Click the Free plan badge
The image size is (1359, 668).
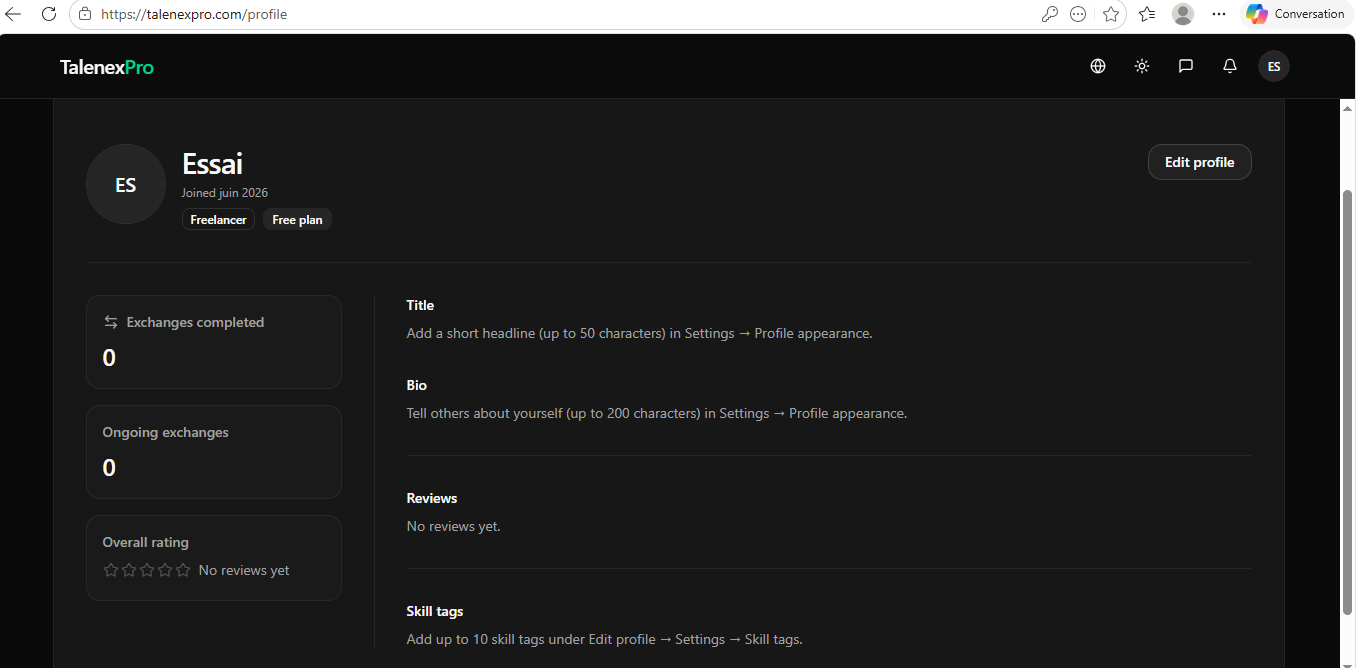[x=298, y=220]
